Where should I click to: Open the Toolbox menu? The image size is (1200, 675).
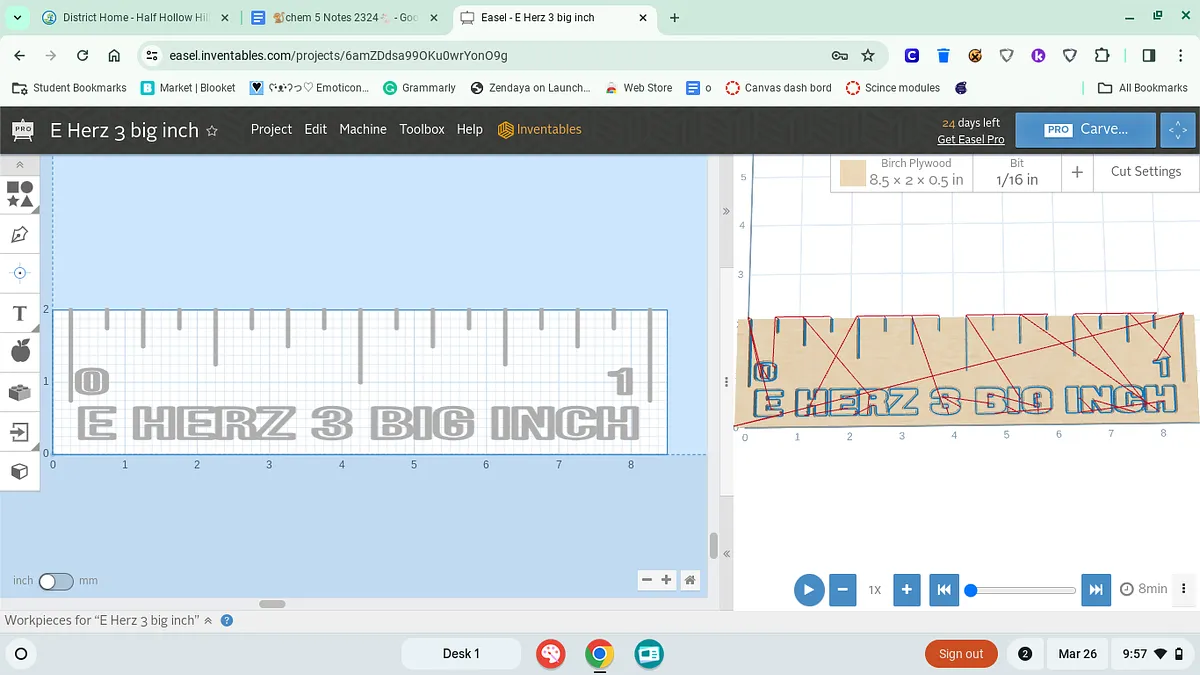[x=421, y=129]
